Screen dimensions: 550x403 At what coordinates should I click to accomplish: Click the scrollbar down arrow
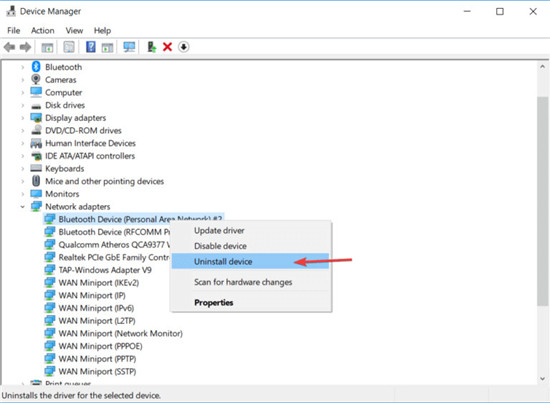coord(543,379)
